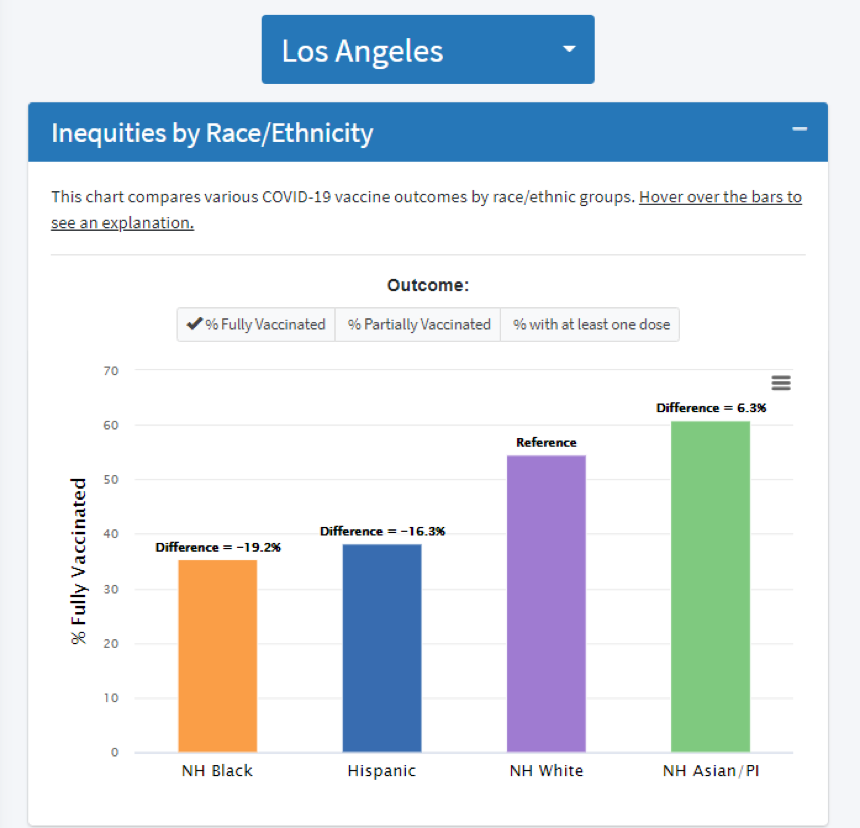Screen dimensions: 860x828
Task: Click the dropdown caret on Los Angeles selector
Action: [x=569, y=48]
